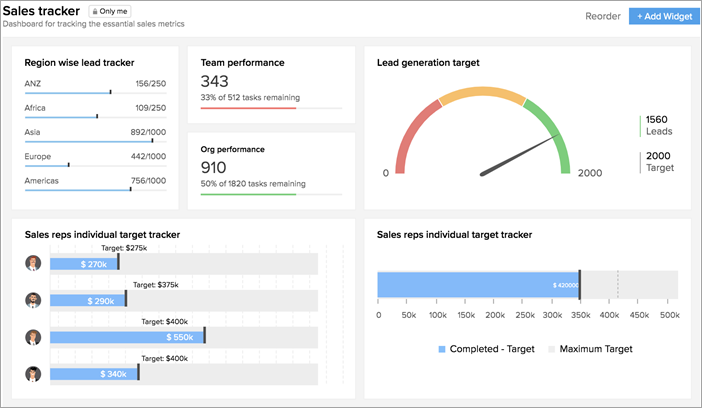The width and height of the screenshot is (702, 408).
Task: Toggle the Maximum Target legend swatch
Action: click(552, 349)
